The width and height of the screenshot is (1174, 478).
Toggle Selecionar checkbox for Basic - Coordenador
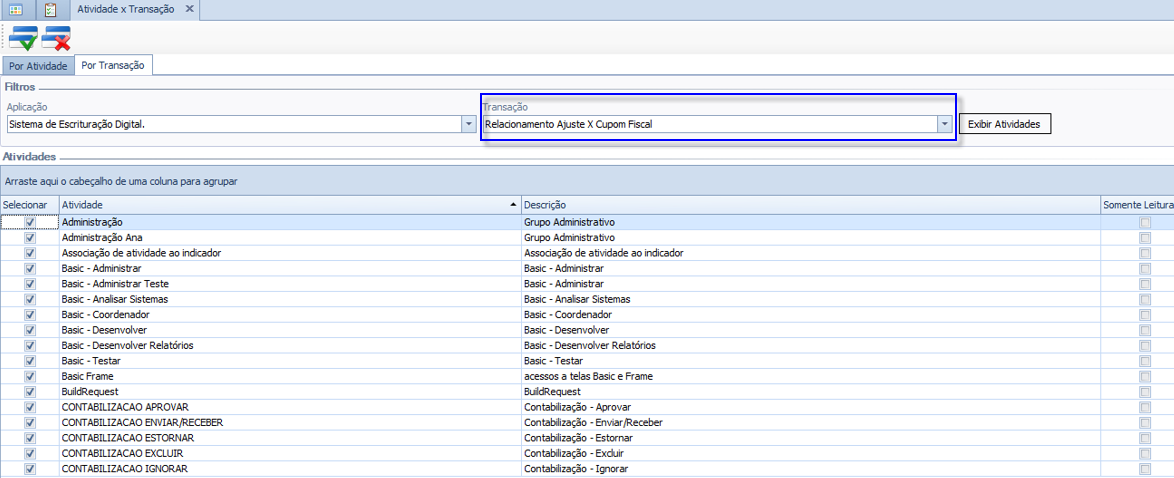30,315
